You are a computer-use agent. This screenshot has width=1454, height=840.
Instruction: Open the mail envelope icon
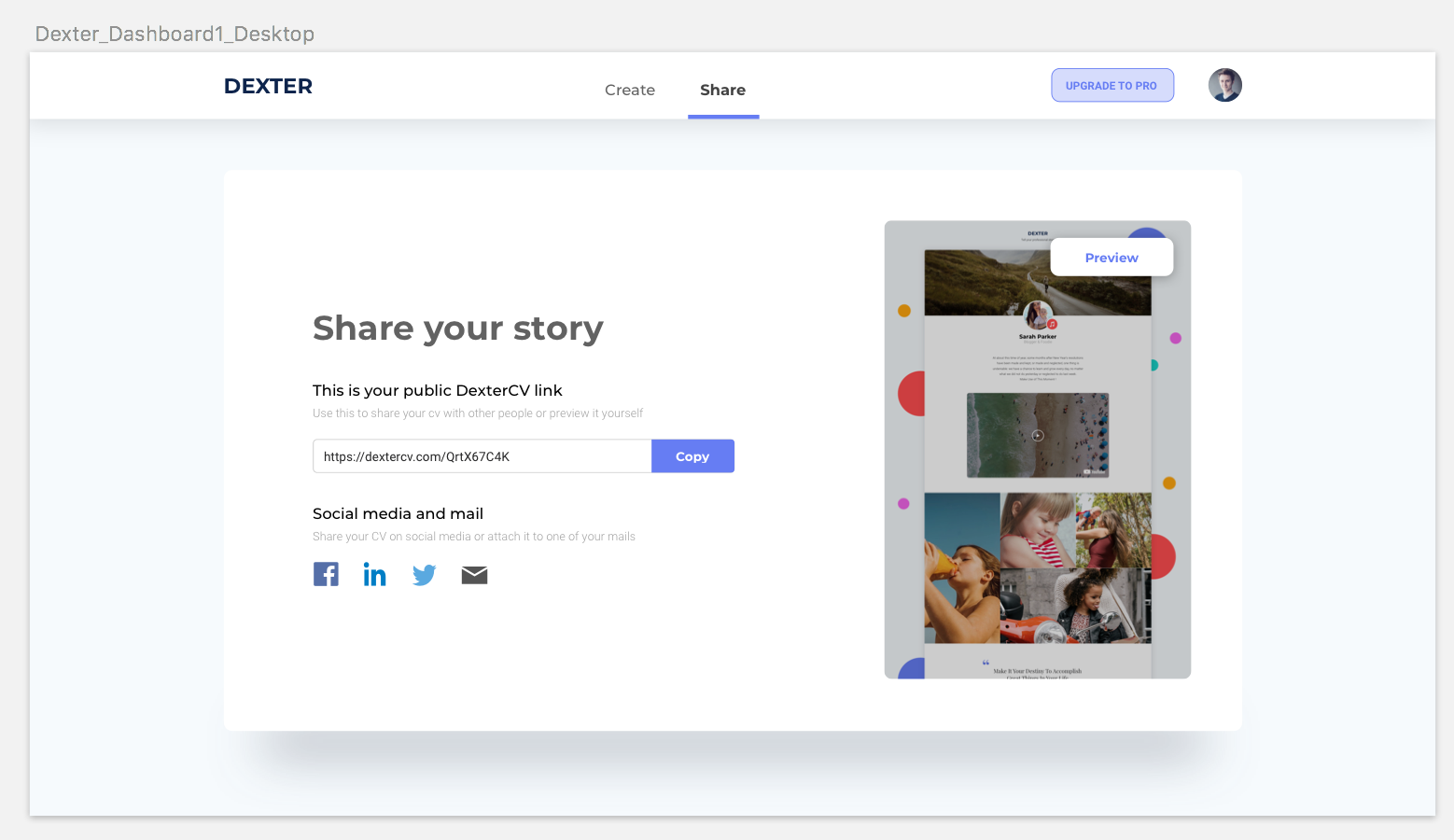pos(474,575)
